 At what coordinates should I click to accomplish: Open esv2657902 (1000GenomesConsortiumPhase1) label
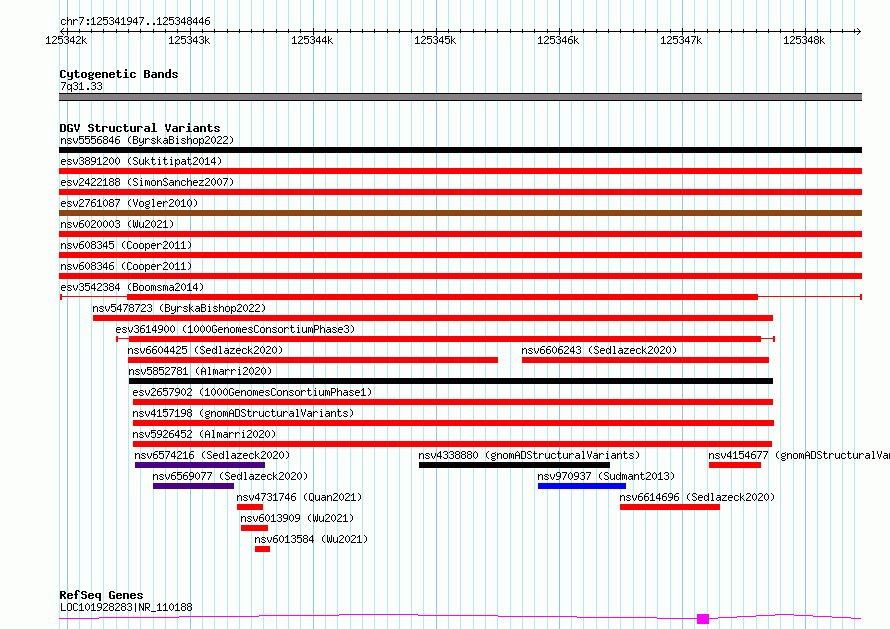tap(252, 392)
